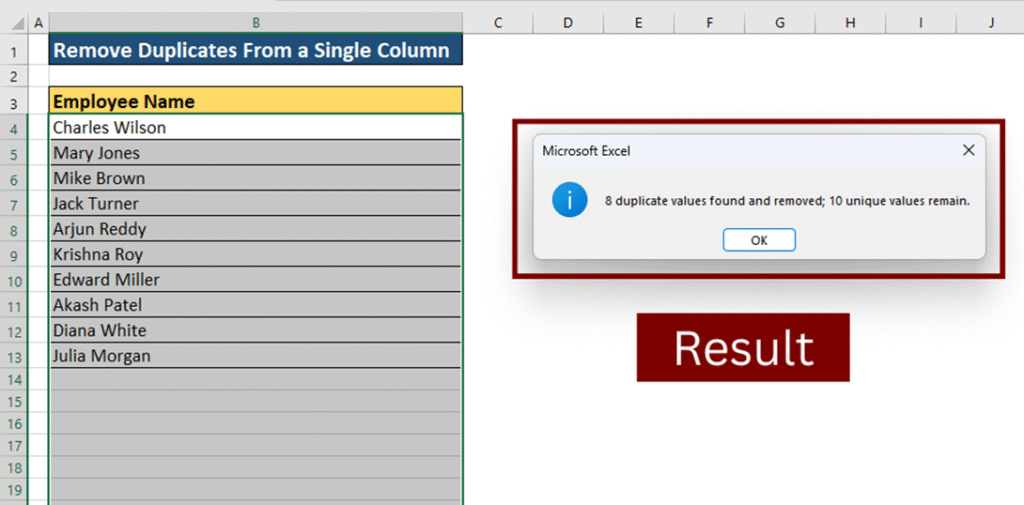Image resolution: width=1024 pixels, height=505 pixels.
Task: Click the Employee Name header cell
Action: [256, 101]
